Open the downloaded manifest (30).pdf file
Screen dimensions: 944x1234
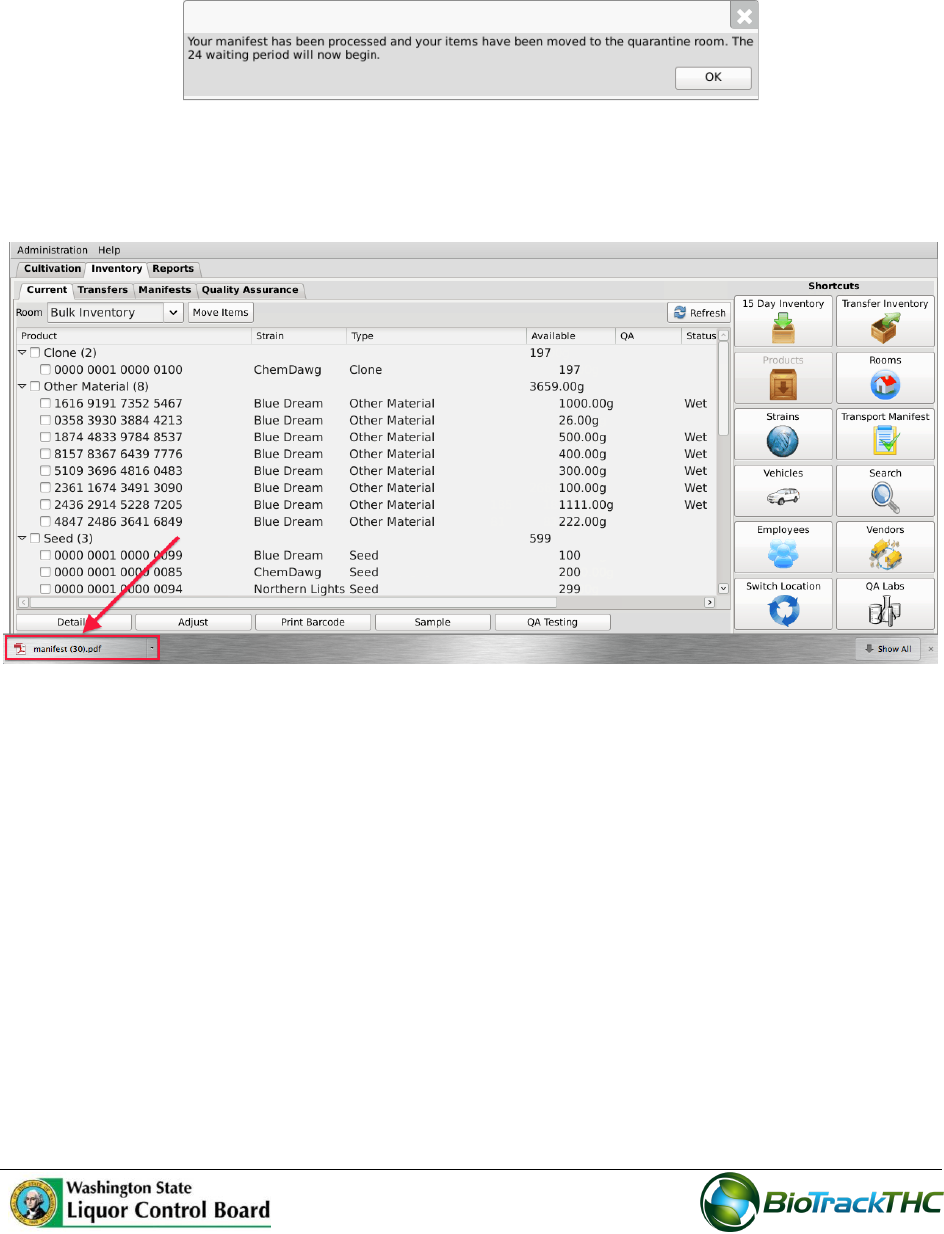tap(77, 648)
